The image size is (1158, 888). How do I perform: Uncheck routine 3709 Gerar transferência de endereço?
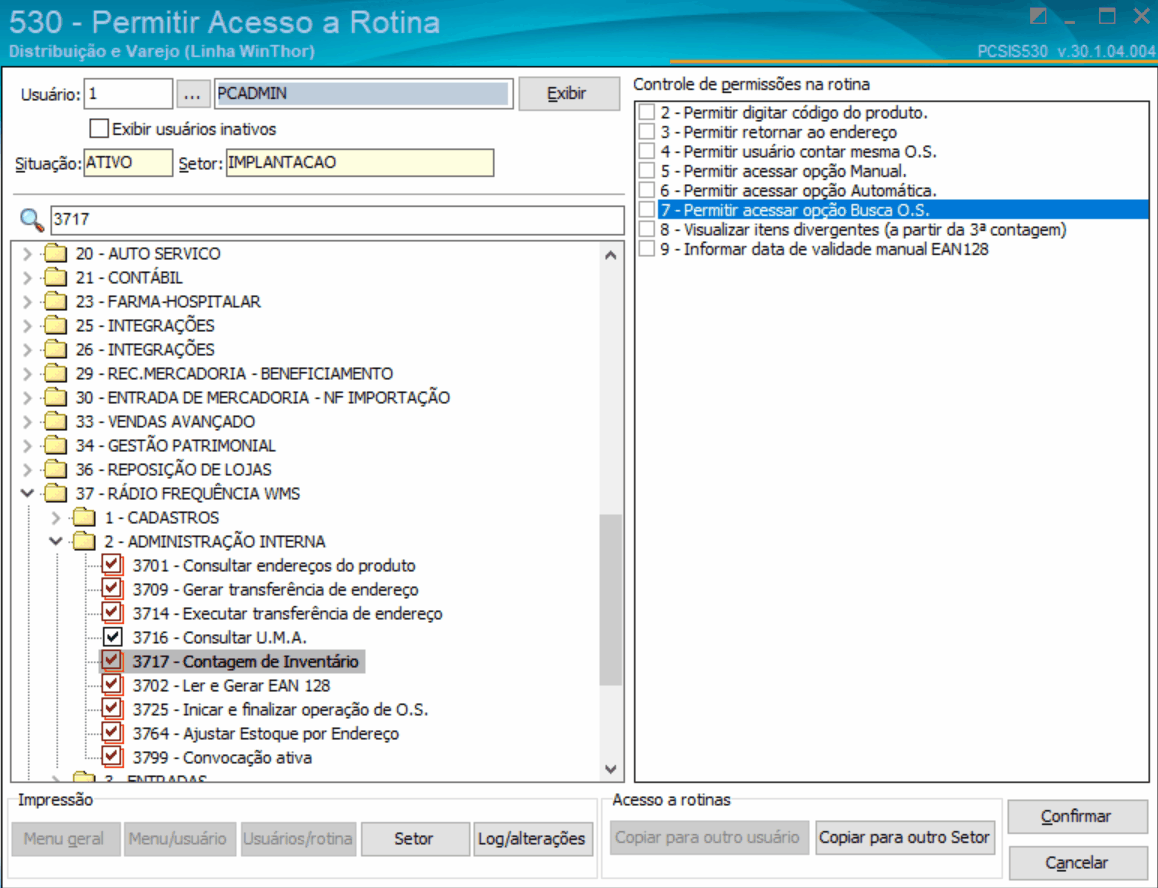tap(112, 590)
